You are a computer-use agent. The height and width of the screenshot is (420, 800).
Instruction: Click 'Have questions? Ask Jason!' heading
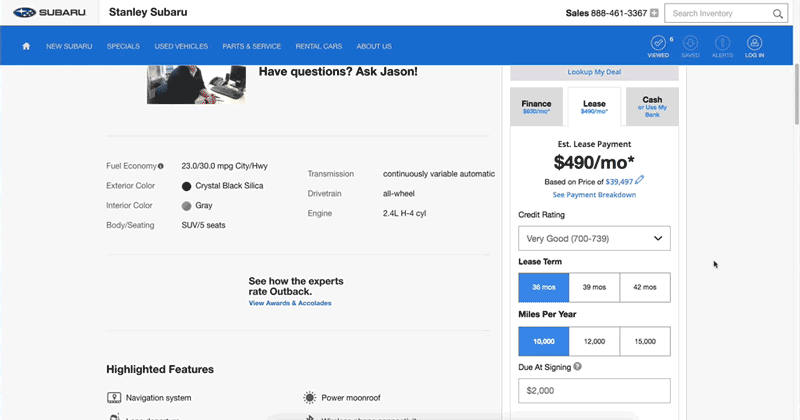[338, 71]
